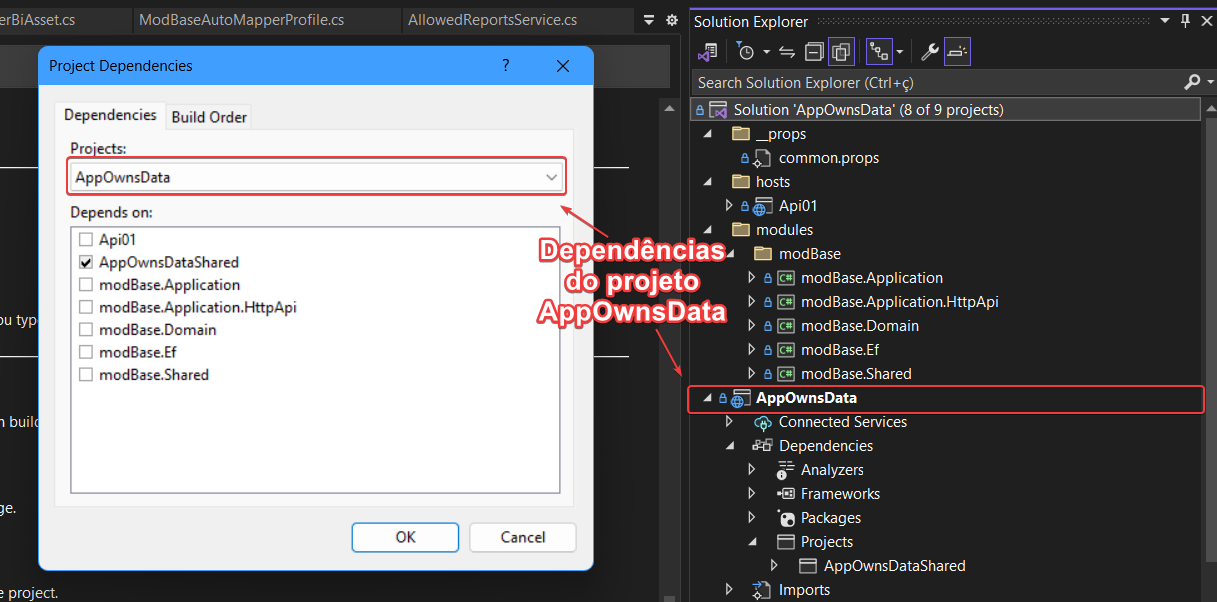Screen dimensions: 1217x602
Task: Activate the Pending Changes Filter icon
Action: tap(746, 51)
